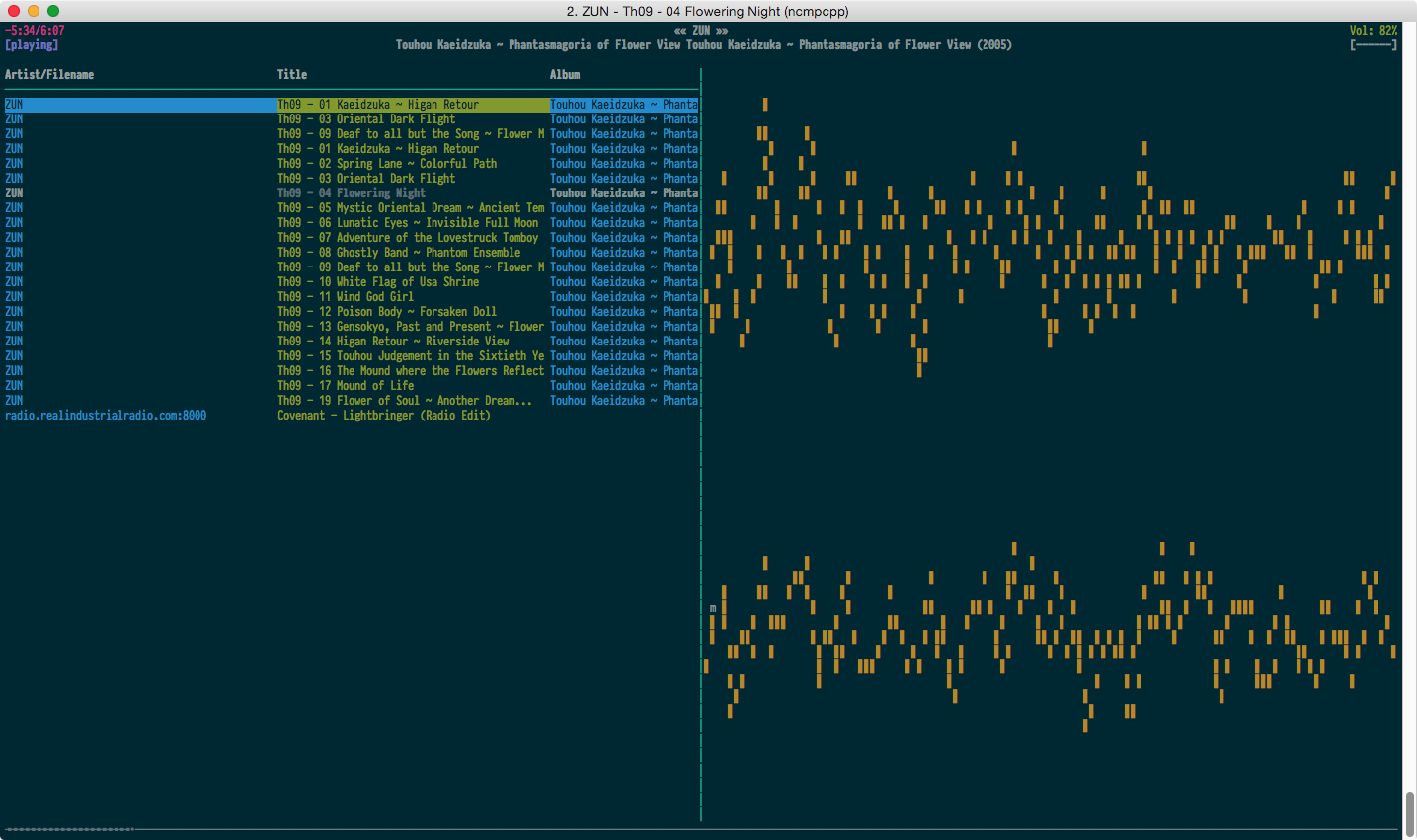Click the volume level indicator
This screenshot has height=840, width=1417.
(x=1374, y=31)
